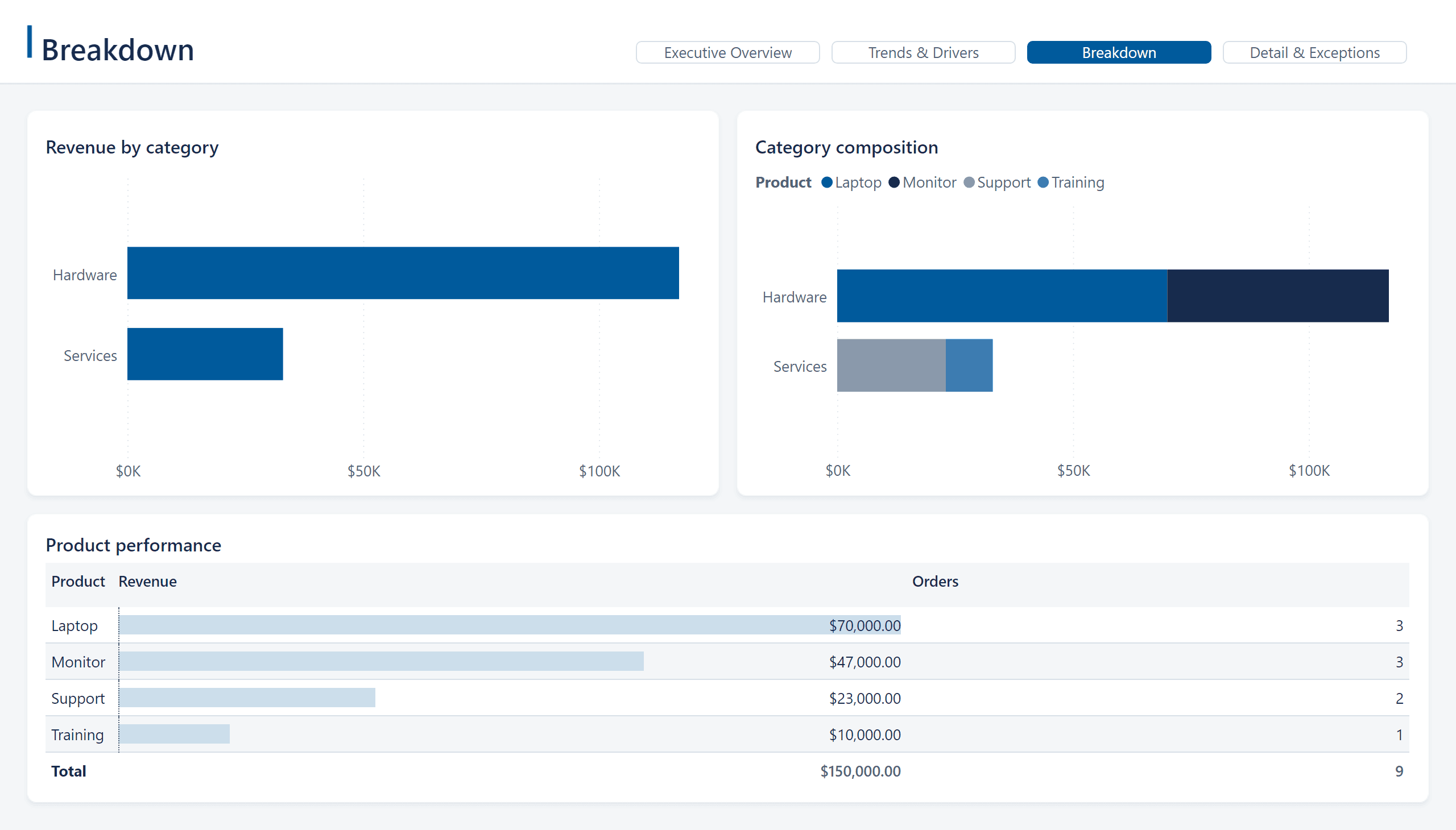
Task: Select the active Breakdown tab button
Action: point(1118,52)
